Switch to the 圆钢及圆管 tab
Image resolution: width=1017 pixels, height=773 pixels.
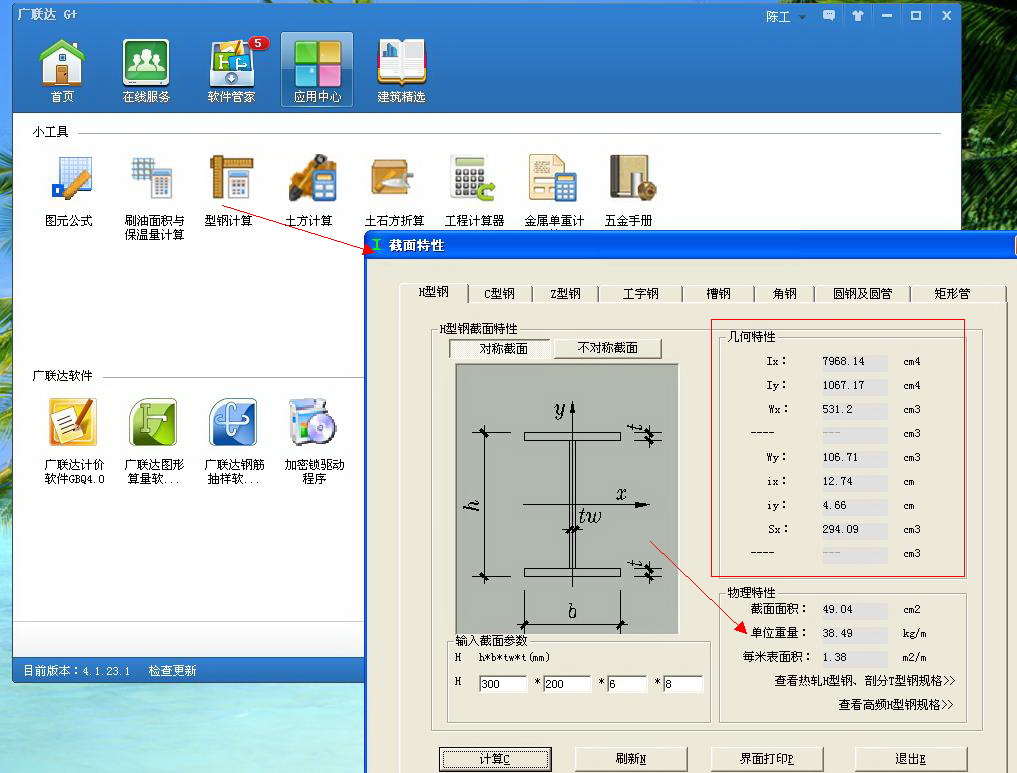click(863, 294)
